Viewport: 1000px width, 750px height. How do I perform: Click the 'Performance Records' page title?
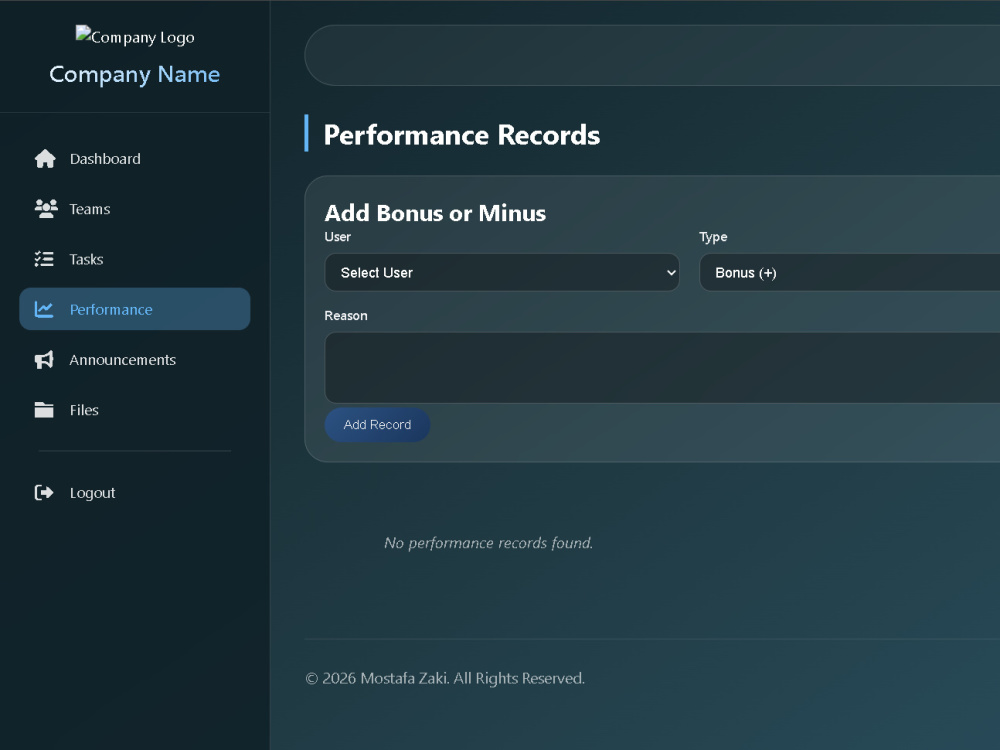(462, 135)
